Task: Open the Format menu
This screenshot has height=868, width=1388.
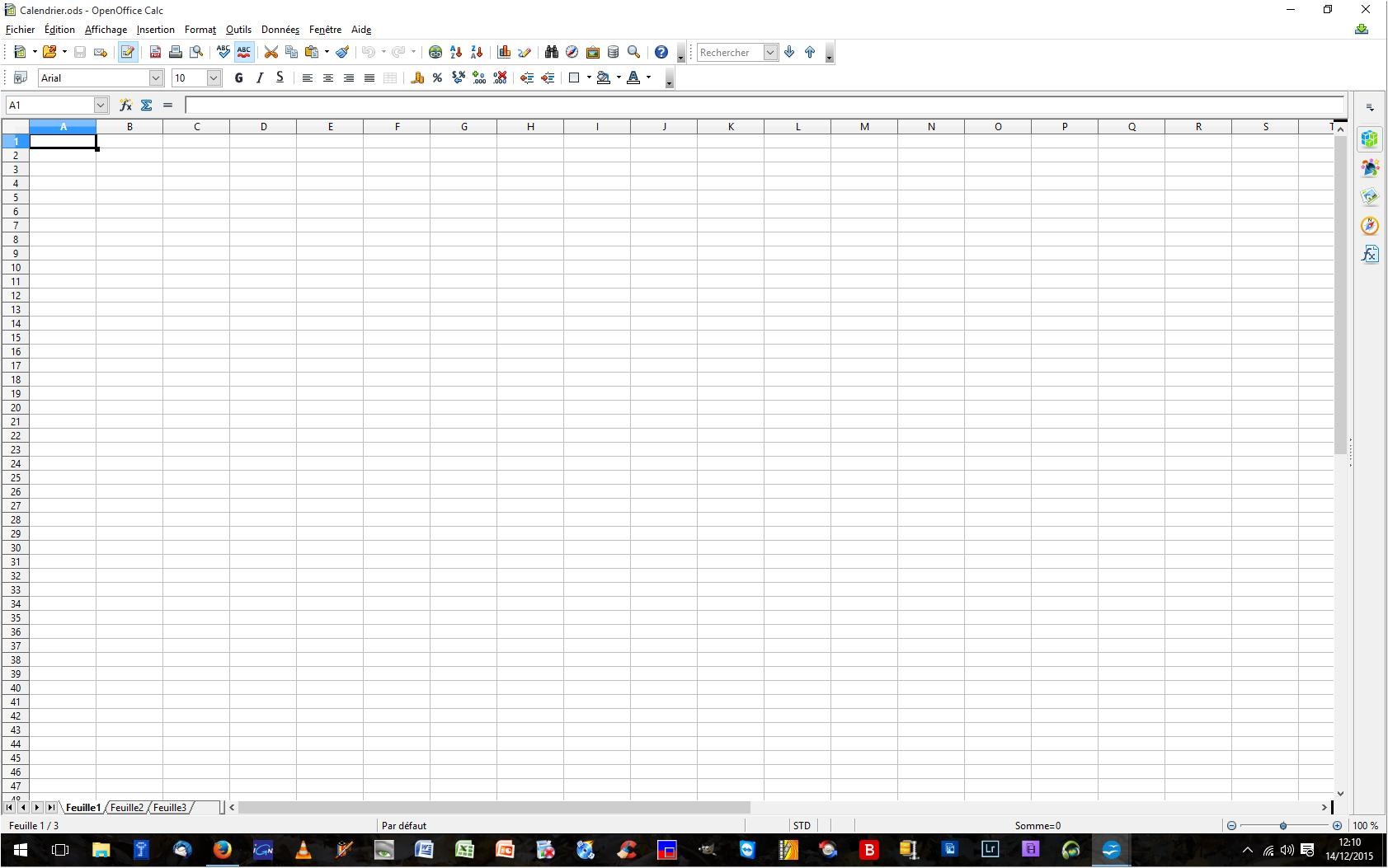Action: [x=200, y=30]
